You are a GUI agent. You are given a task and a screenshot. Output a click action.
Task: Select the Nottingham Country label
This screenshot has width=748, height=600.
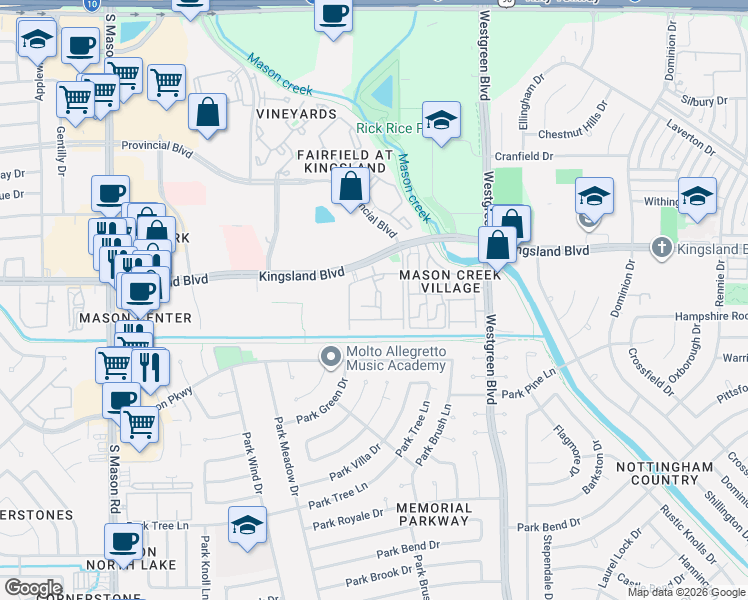coord(665,473)
